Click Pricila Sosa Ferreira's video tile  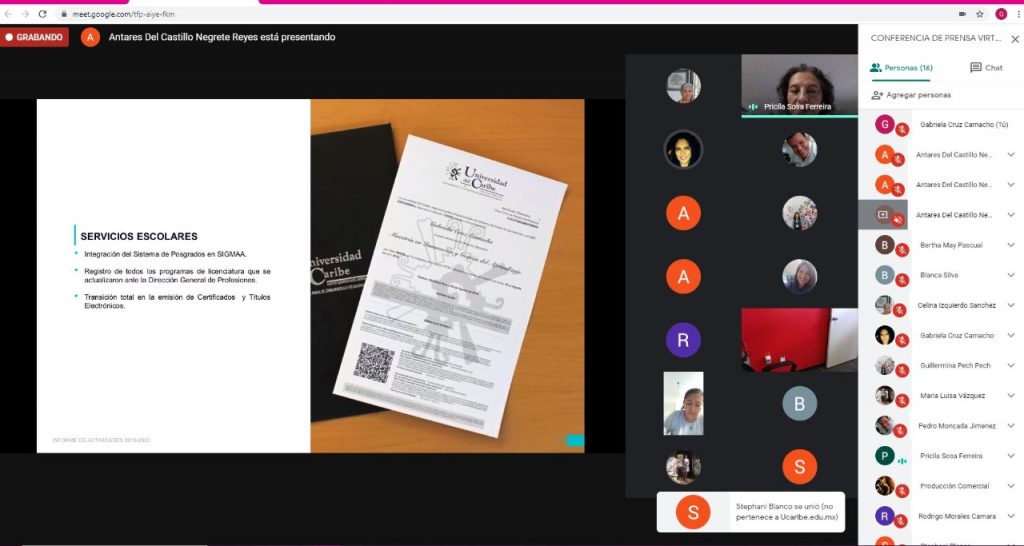[x=799, y=85]
